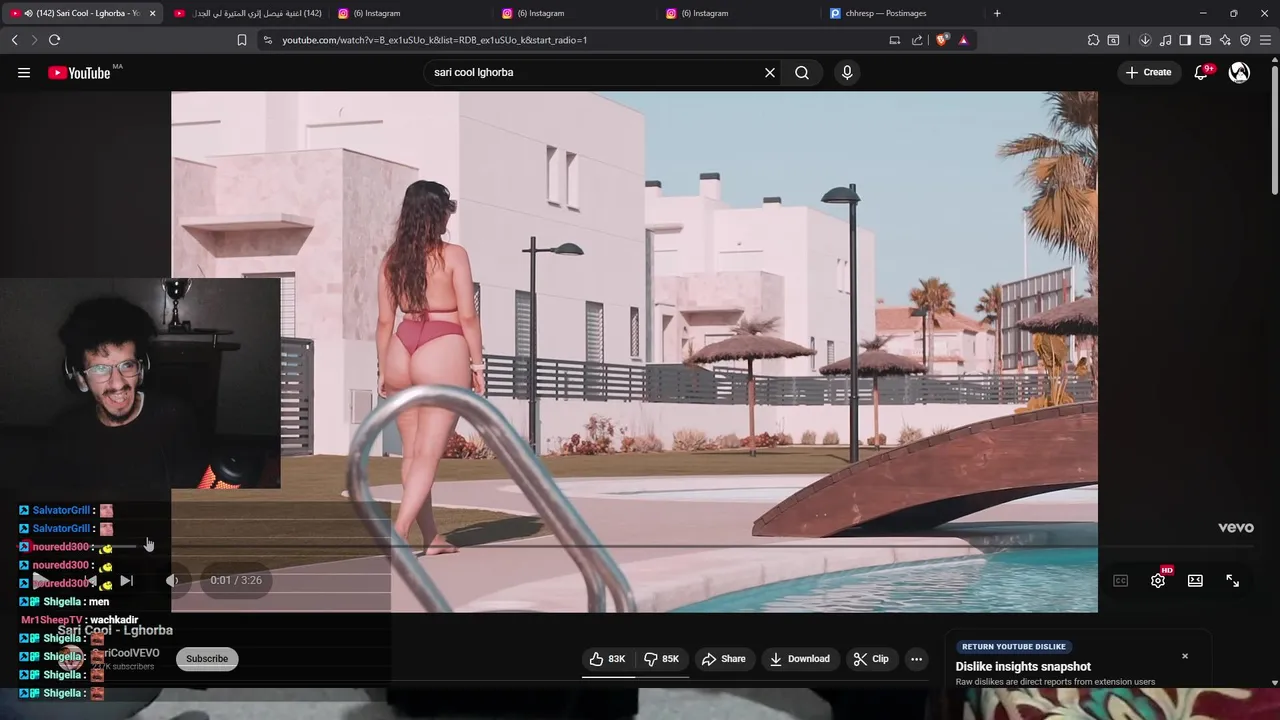Open the Create menu
This screenshot has height=720, width=1280.
[x=1148, y=72]
